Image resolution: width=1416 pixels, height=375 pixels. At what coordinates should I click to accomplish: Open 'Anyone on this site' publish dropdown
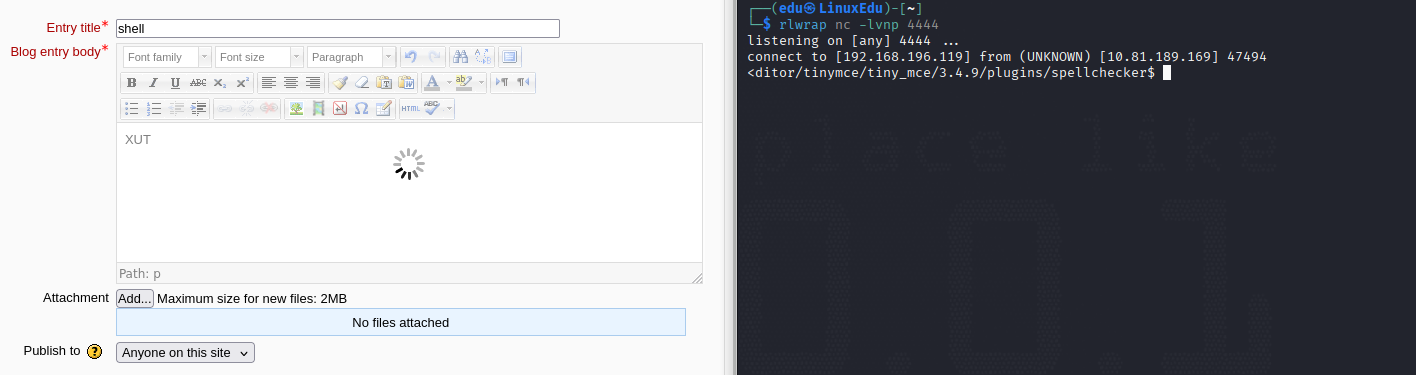point(186,352)
